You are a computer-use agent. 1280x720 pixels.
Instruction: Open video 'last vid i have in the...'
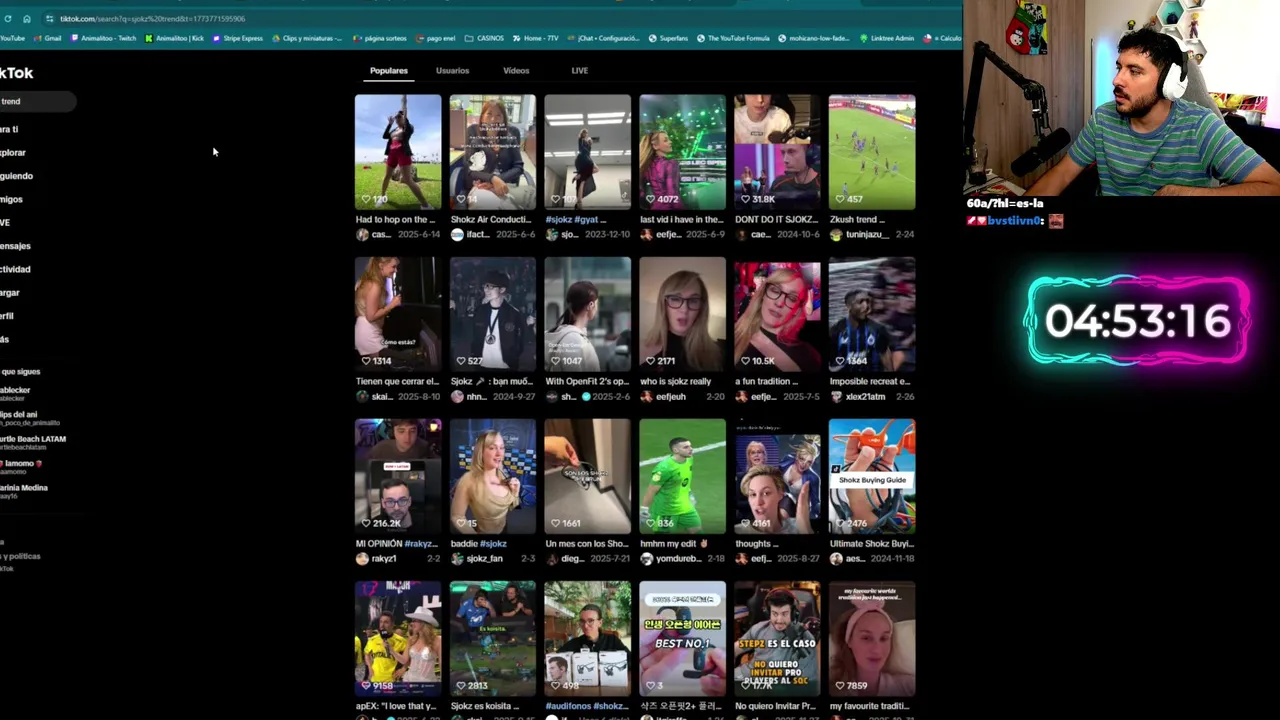click(x=682, y=152)
